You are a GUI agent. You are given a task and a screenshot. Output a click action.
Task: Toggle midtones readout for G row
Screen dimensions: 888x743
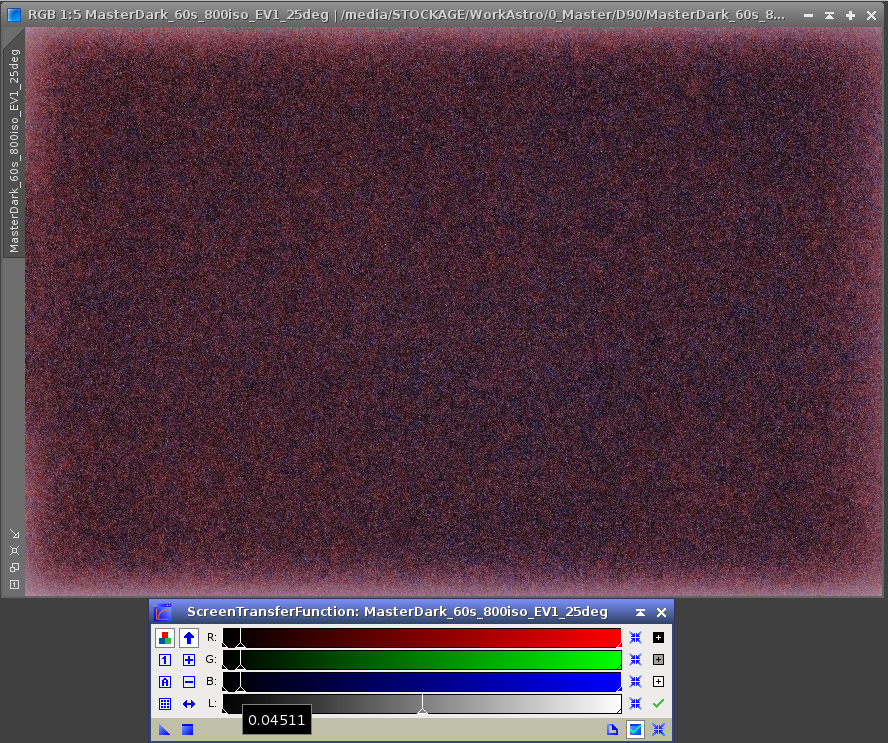pyautogui.click(x=658, y=660)
